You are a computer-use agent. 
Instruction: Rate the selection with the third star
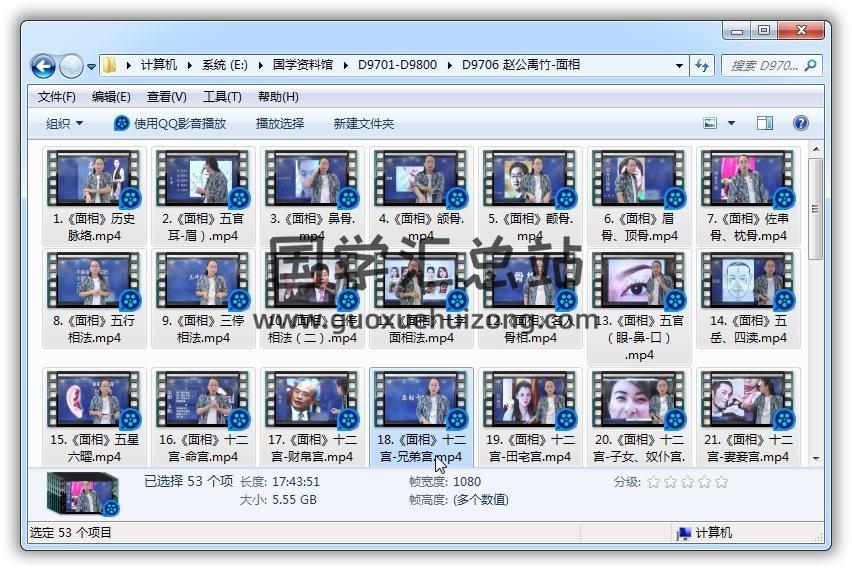[687, 481]
